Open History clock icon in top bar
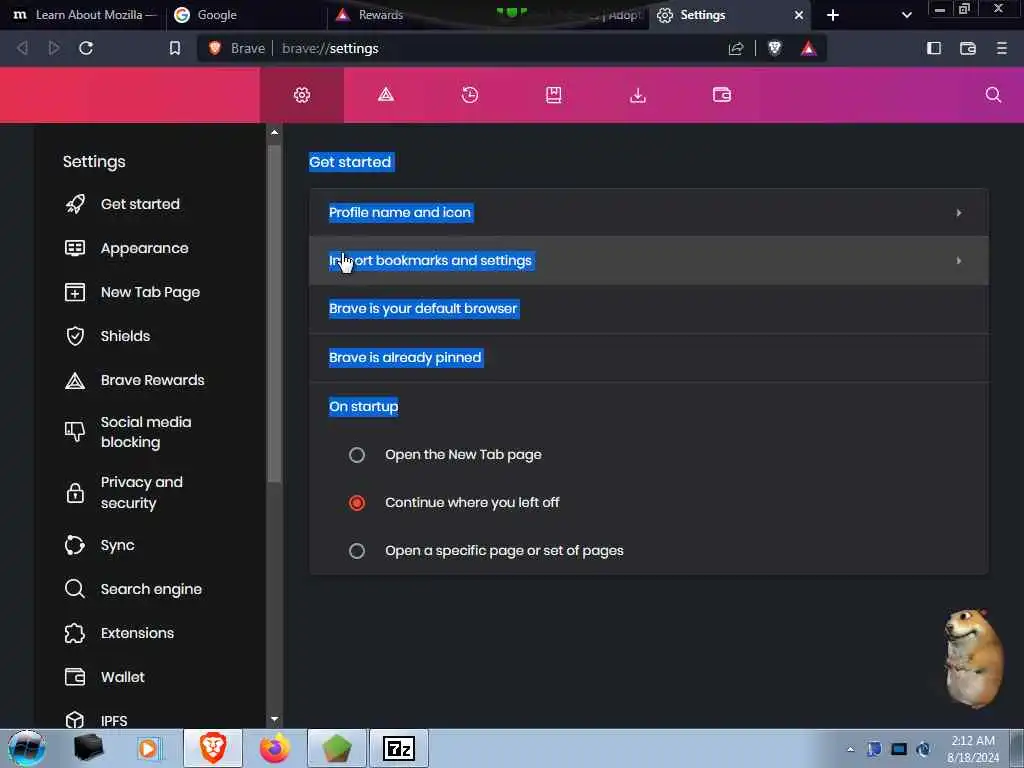 pyautogui.click(x=470, y=95)
